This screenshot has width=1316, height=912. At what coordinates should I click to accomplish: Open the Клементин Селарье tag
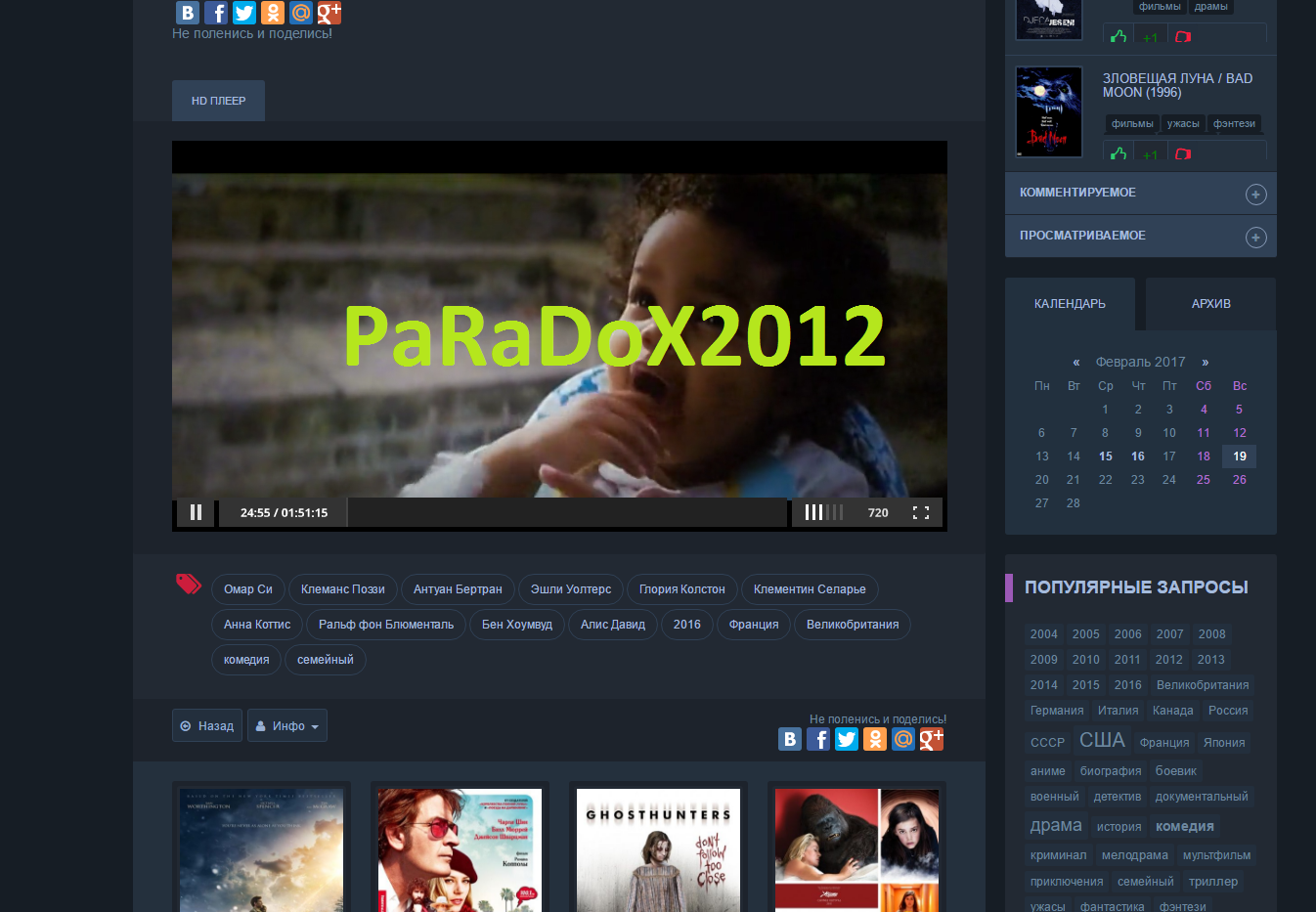pos(810,589)
